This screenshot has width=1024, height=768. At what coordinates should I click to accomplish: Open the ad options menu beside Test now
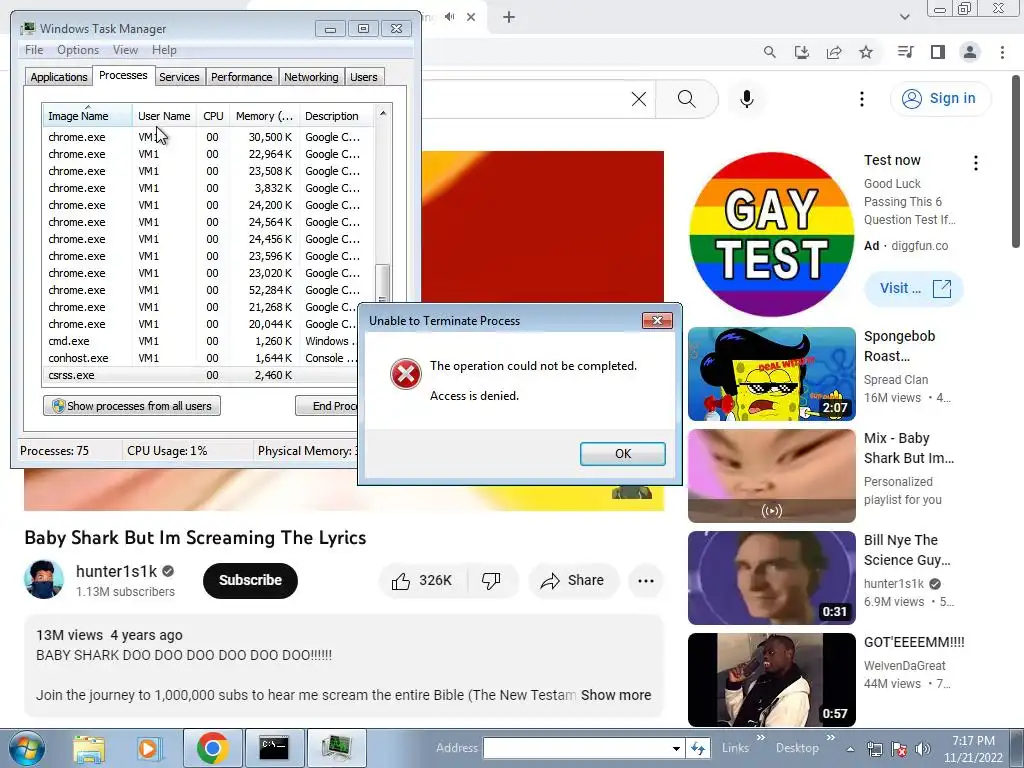pos(976,163)
